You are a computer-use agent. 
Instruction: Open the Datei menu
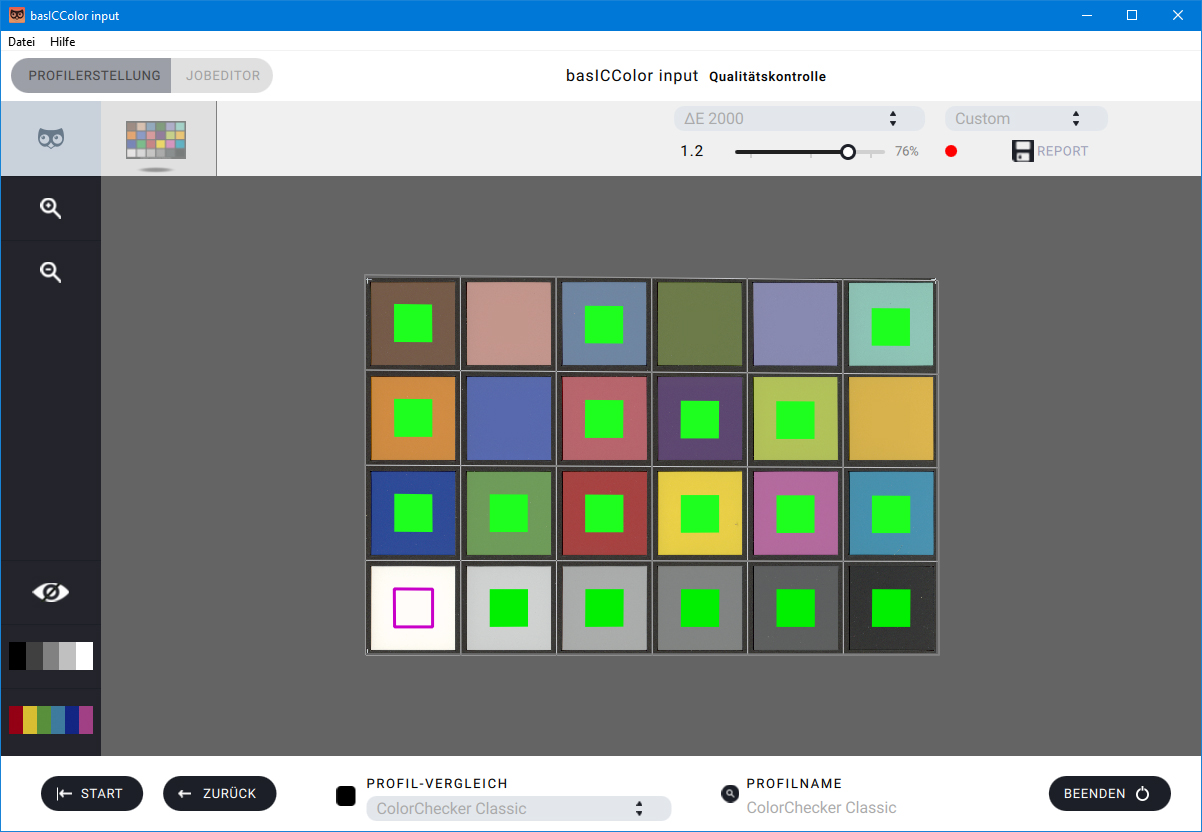coord(22,42)
